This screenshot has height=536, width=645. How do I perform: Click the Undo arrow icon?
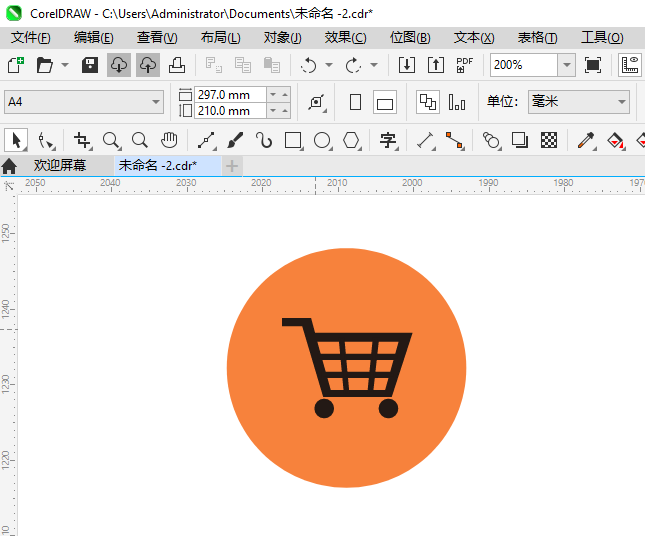pyautogui.click(x=309, y=65)
